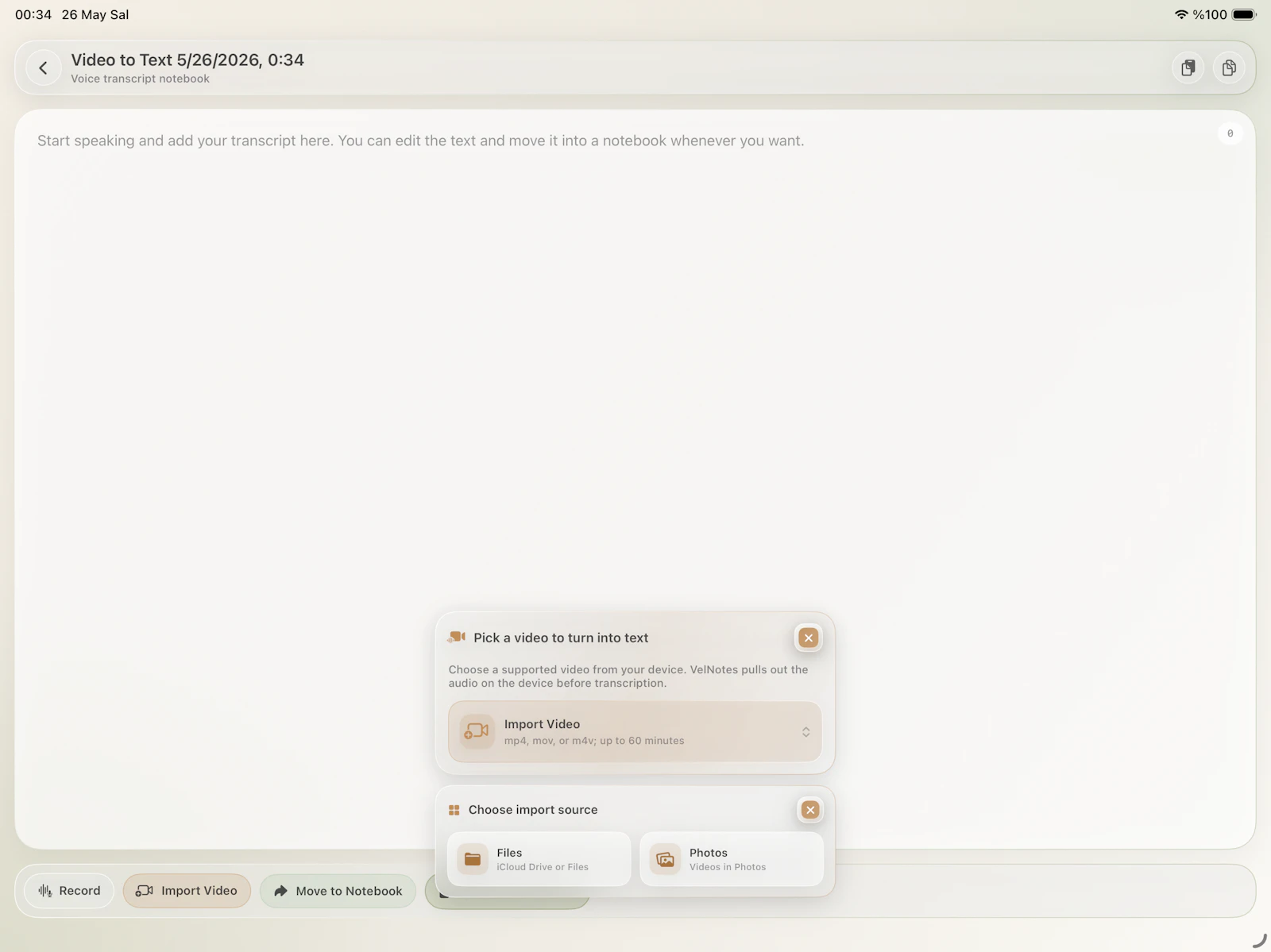Tap the battery icon in the status bar
1271x952 pixels.
point(1245,14)
